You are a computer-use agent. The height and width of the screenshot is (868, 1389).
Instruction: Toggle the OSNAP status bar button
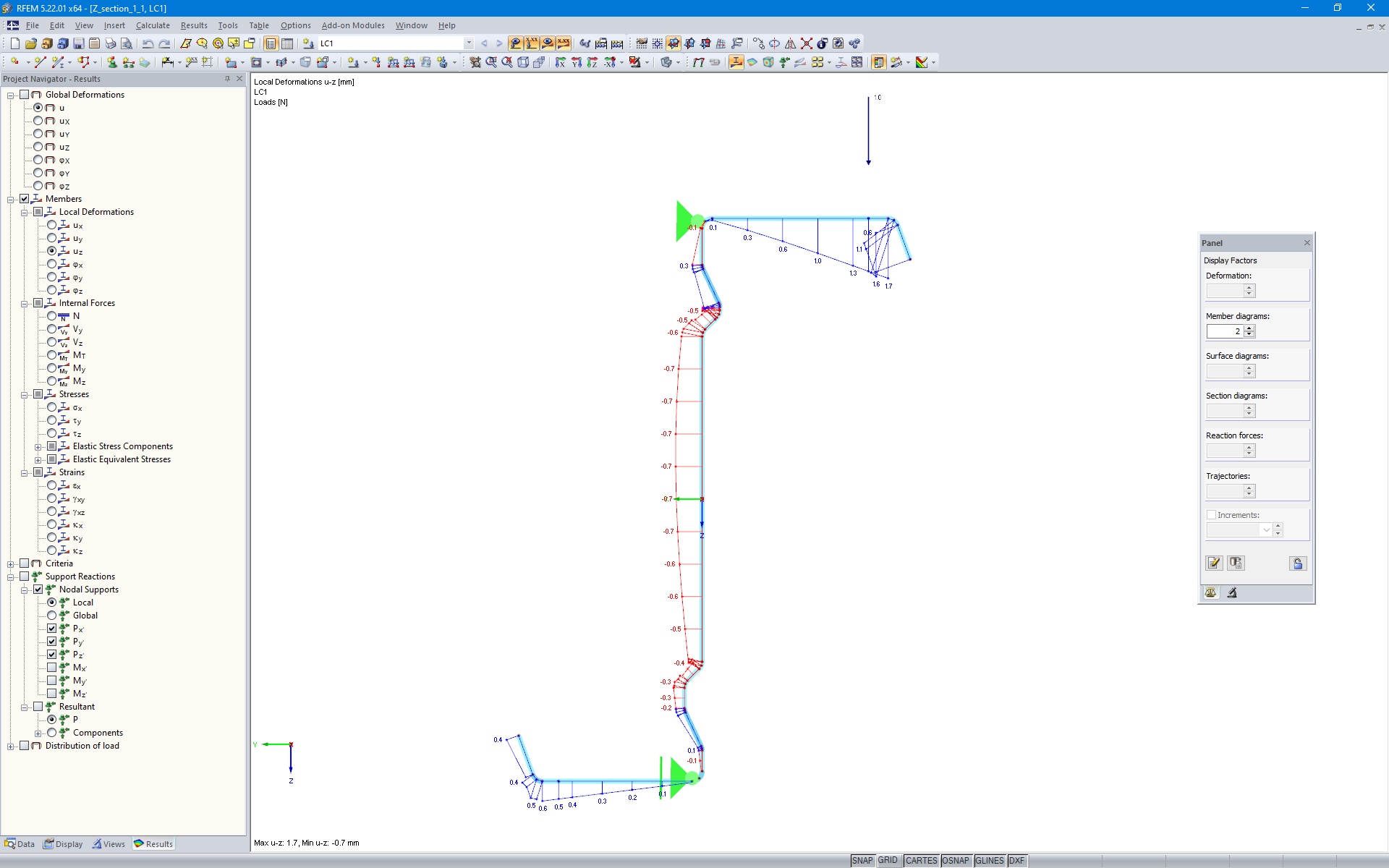[955, 861]
